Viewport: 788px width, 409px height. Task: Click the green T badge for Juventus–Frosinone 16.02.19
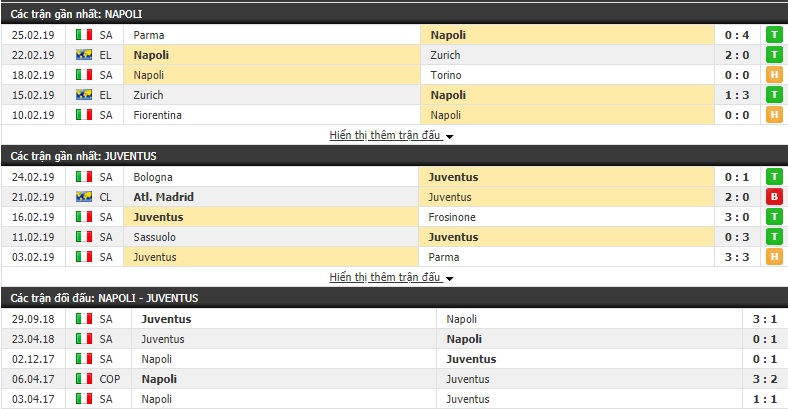point(774,217)
